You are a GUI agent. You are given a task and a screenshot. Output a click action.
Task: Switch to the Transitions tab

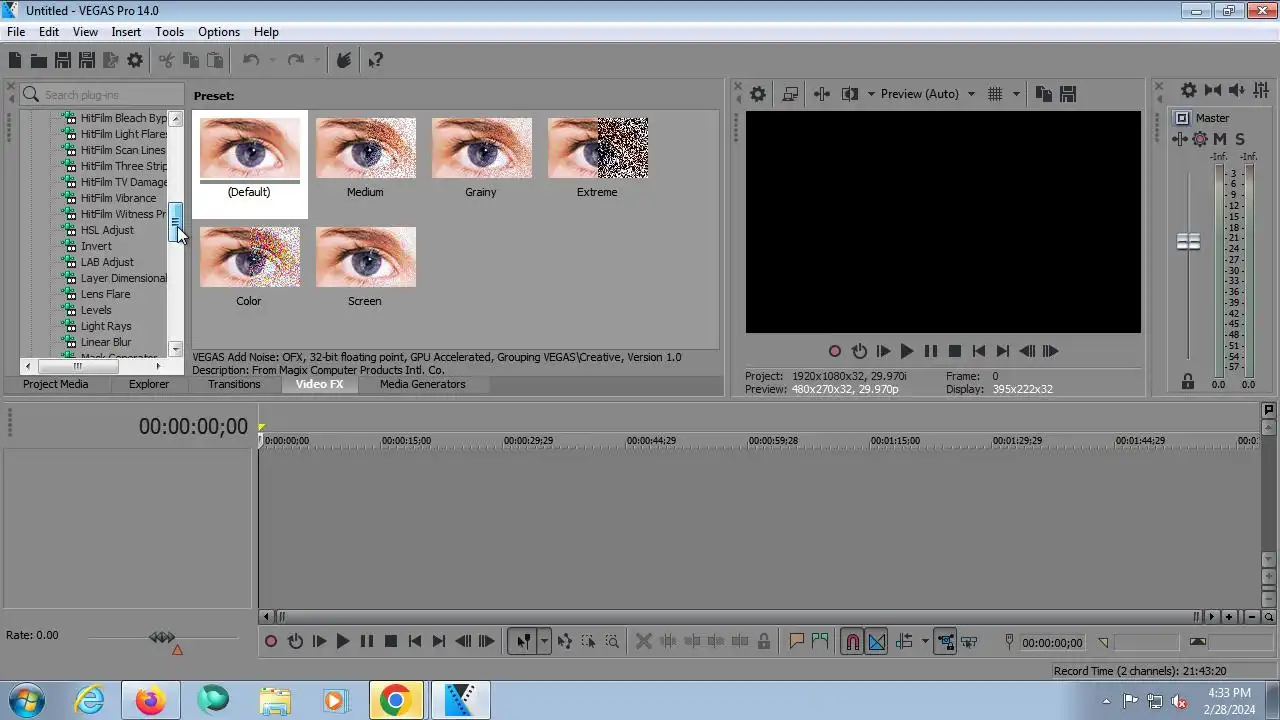pos(234,384)
